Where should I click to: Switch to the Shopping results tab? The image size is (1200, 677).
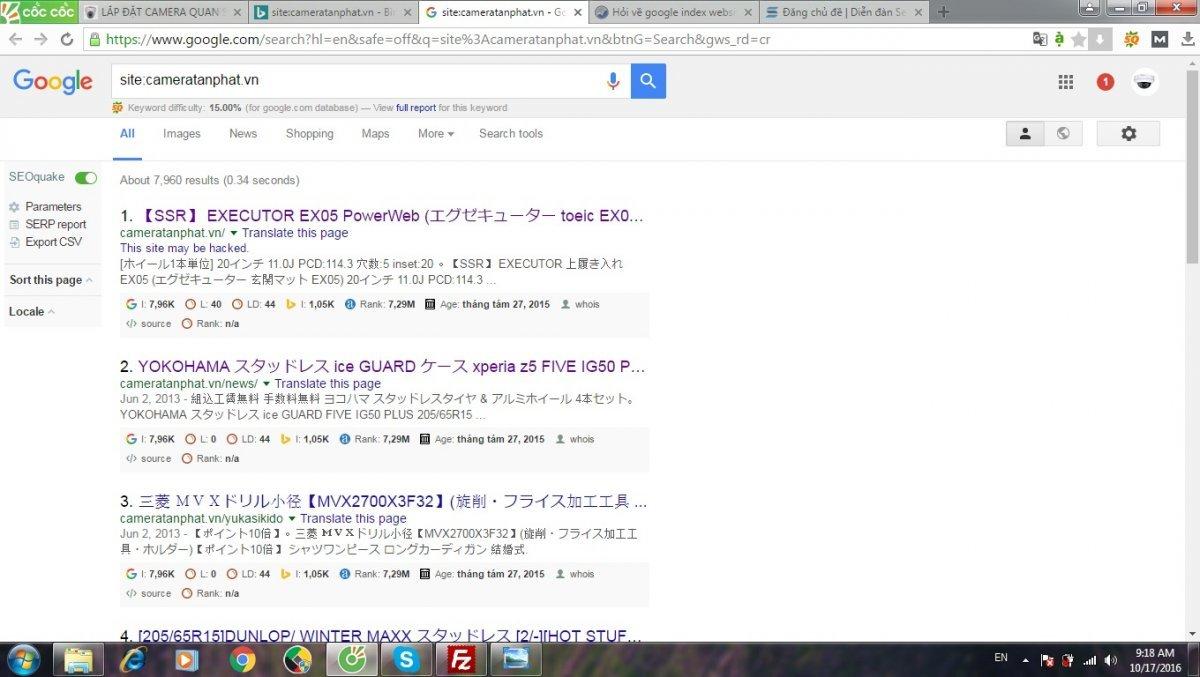click(x=310, y=134)
